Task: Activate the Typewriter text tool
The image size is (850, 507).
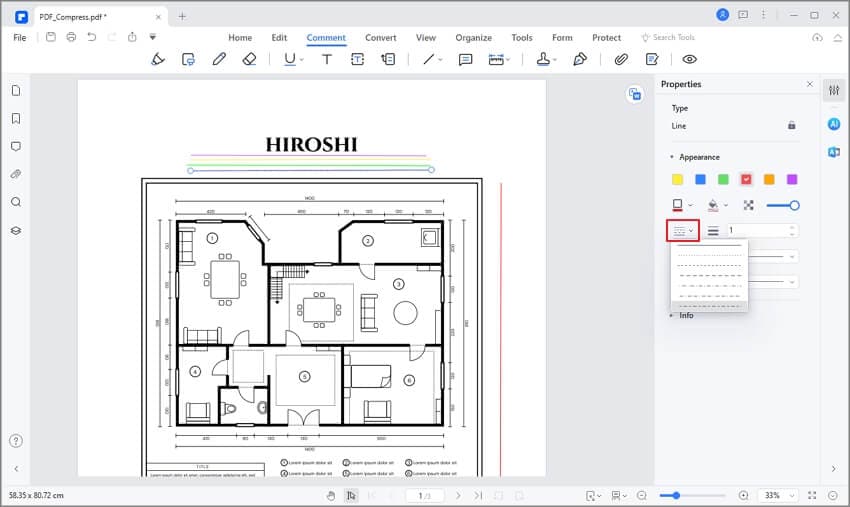Action: pos(327,59)
